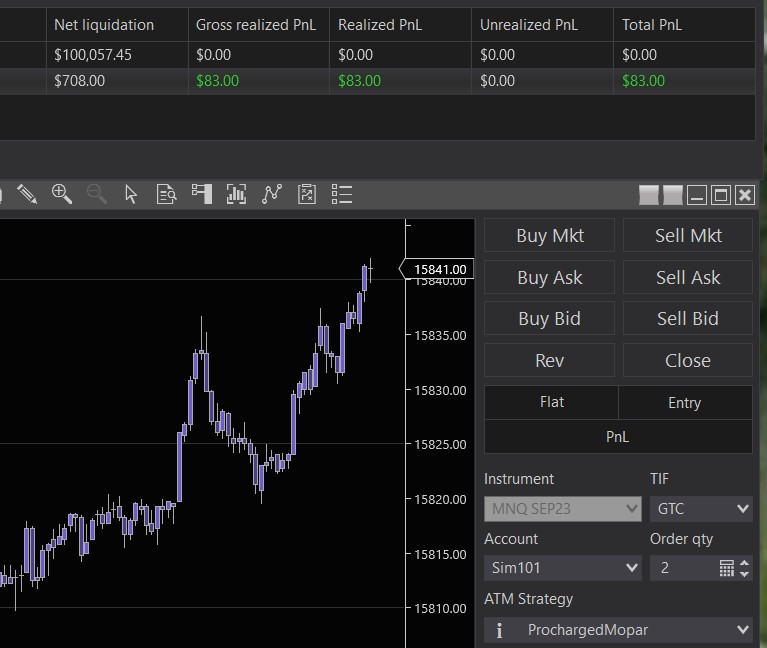The width and height of the screenshot is (767, 648).
Task: Click the Buy Mkt button
Action: [550, 236]
